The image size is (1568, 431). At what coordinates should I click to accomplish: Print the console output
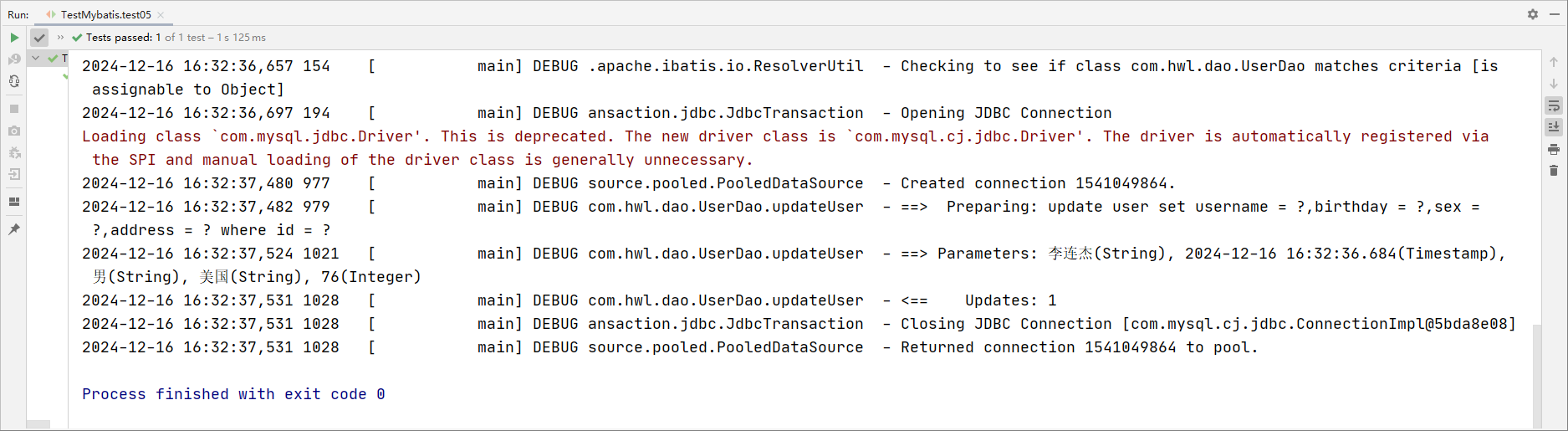click(x=1554, y=149)
